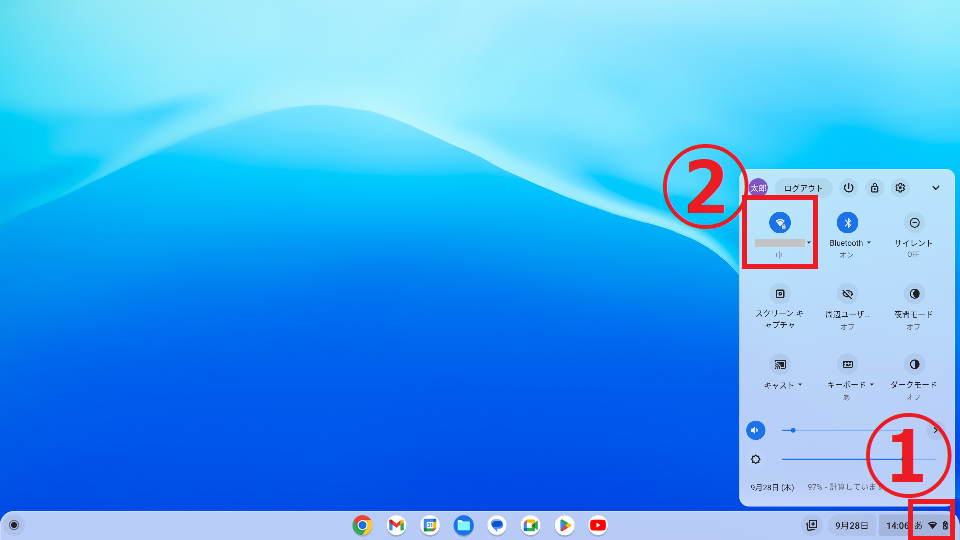Click the キーボード keyboard icon

click(847, 364)
